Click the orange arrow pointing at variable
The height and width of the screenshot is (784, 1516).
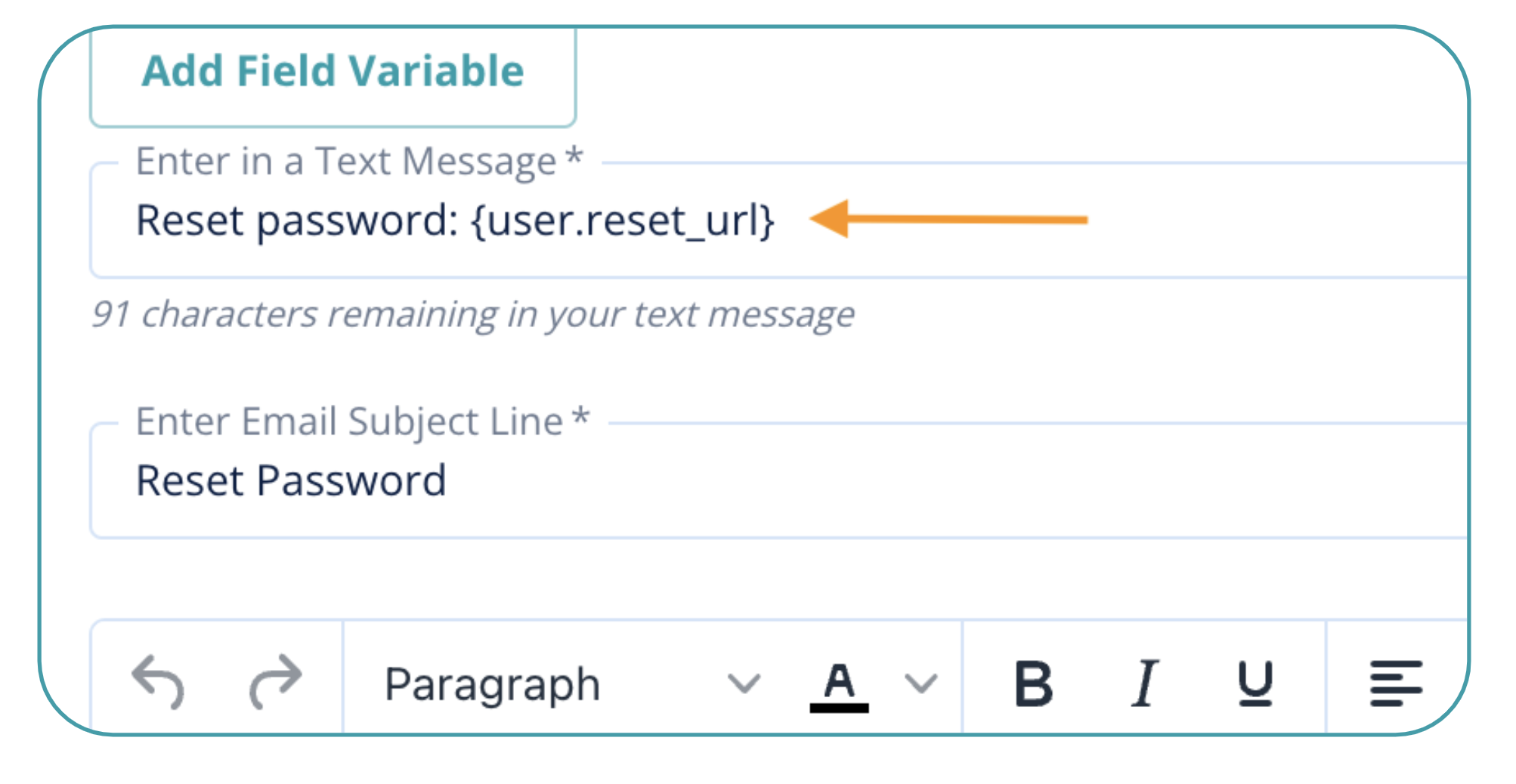(948, 219)
